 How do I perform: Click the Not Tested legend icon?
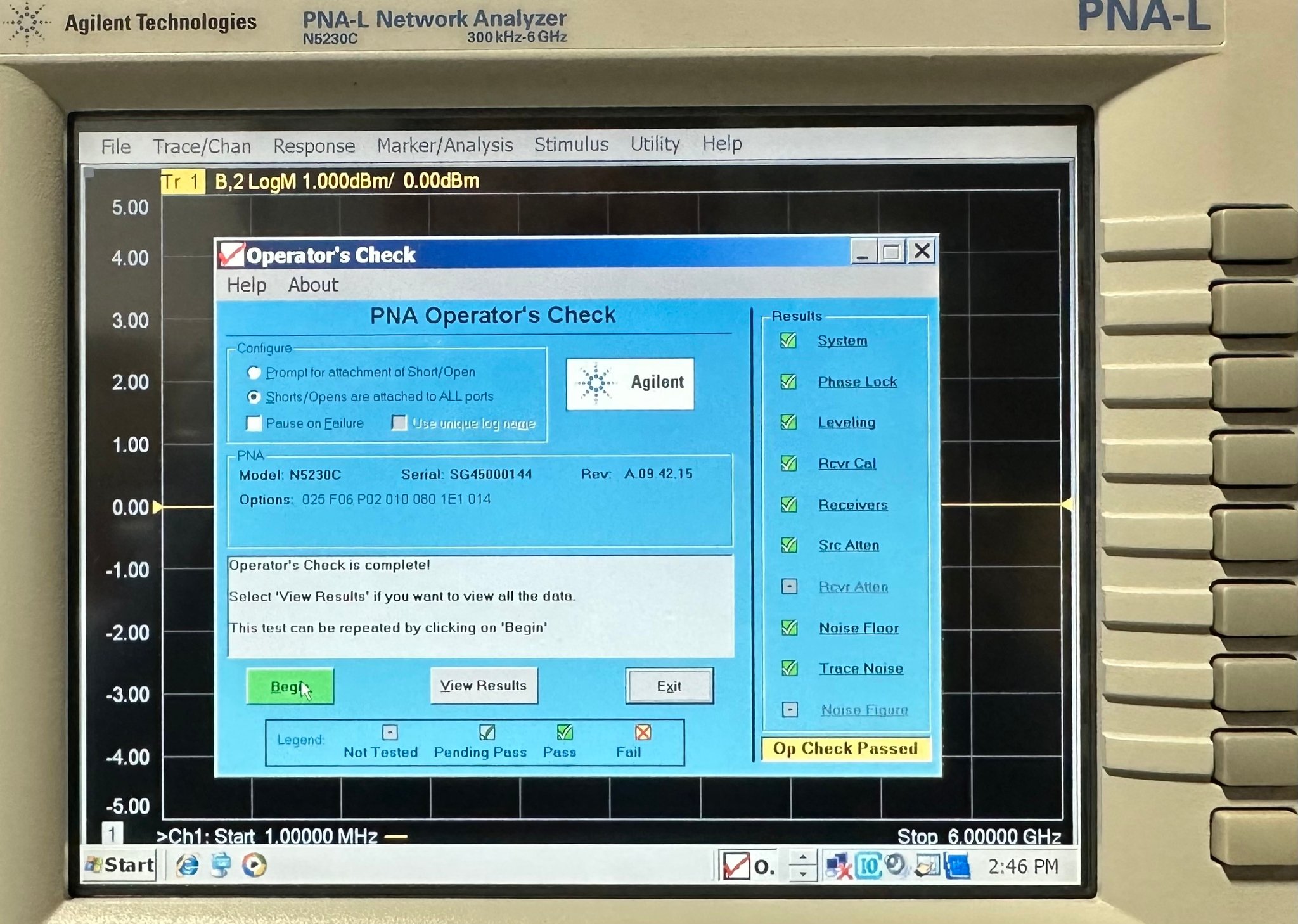pyautogui.click(x=390, y=733)
